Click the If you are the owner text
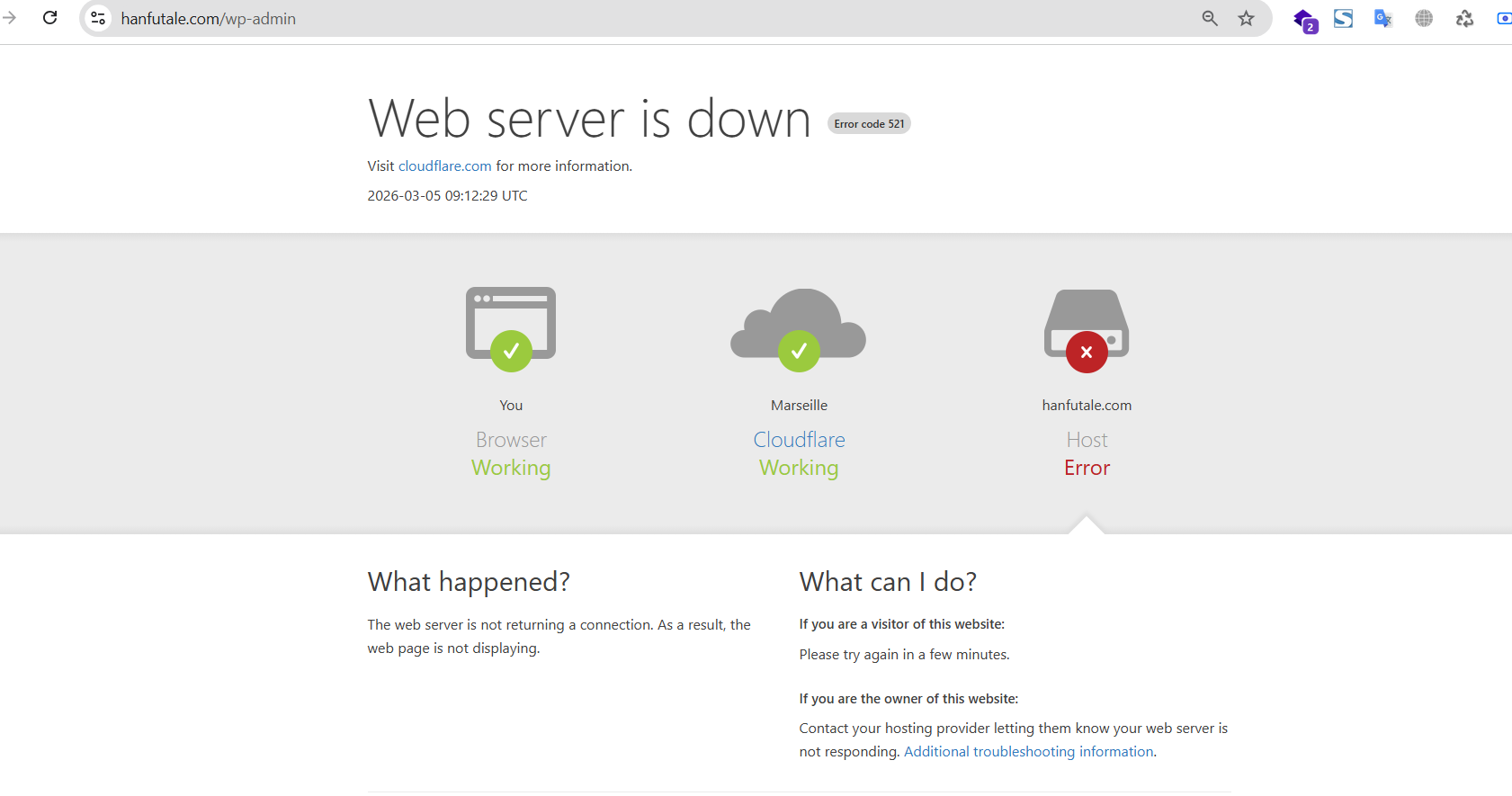1512x796 pixels. pyautogui.click(x=908, y=699)
